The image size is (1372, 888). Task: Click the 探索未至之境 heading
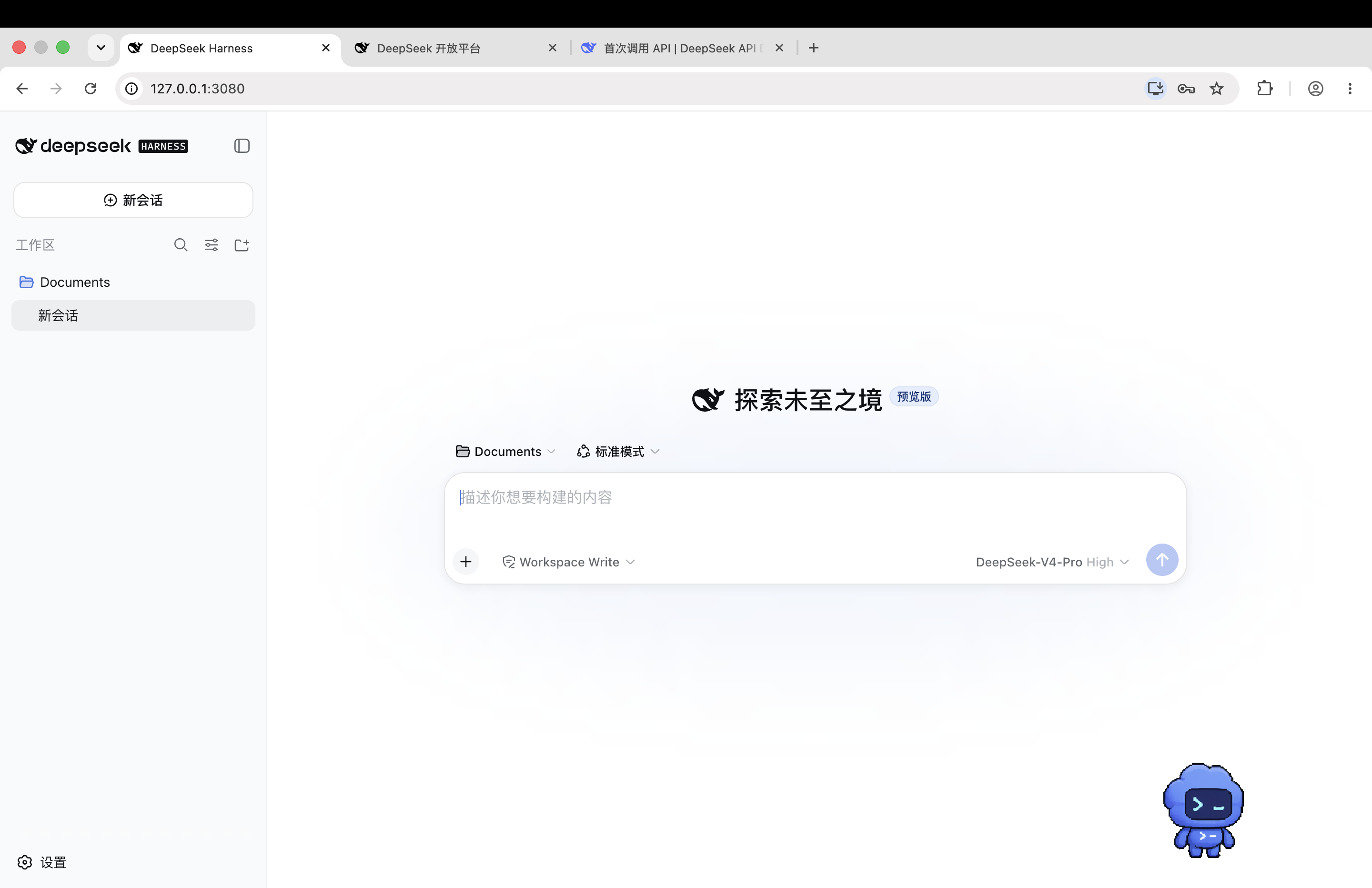[808, 400]
